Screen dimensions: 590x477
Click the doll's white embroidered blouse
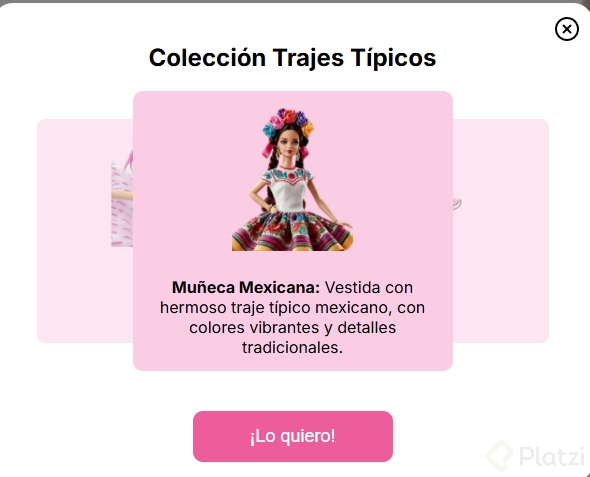(289, 189)
